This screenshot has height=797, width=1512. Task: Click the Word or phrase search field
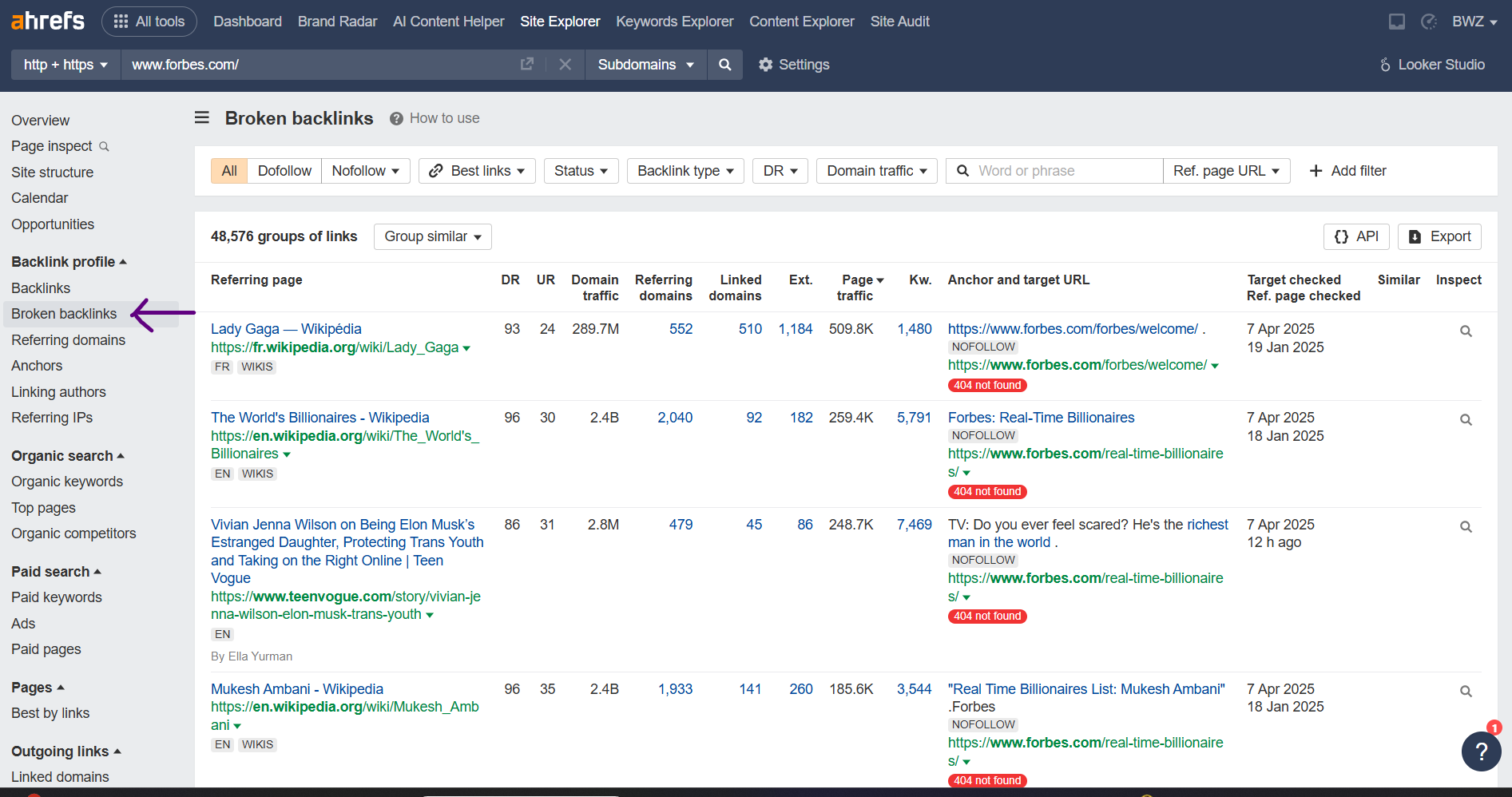pyautogui.click(x=1054, y=171)
